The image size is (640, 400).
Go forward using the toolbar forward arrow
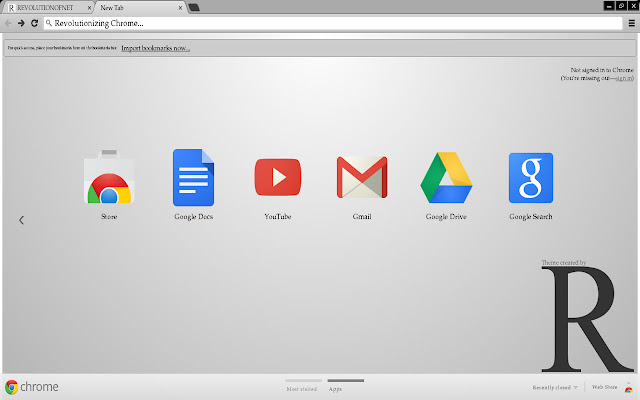click(x=21, y=23)
